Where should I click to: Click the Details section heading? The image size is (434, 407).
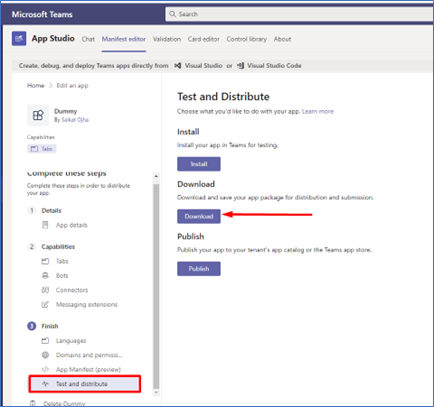point(51,210)
